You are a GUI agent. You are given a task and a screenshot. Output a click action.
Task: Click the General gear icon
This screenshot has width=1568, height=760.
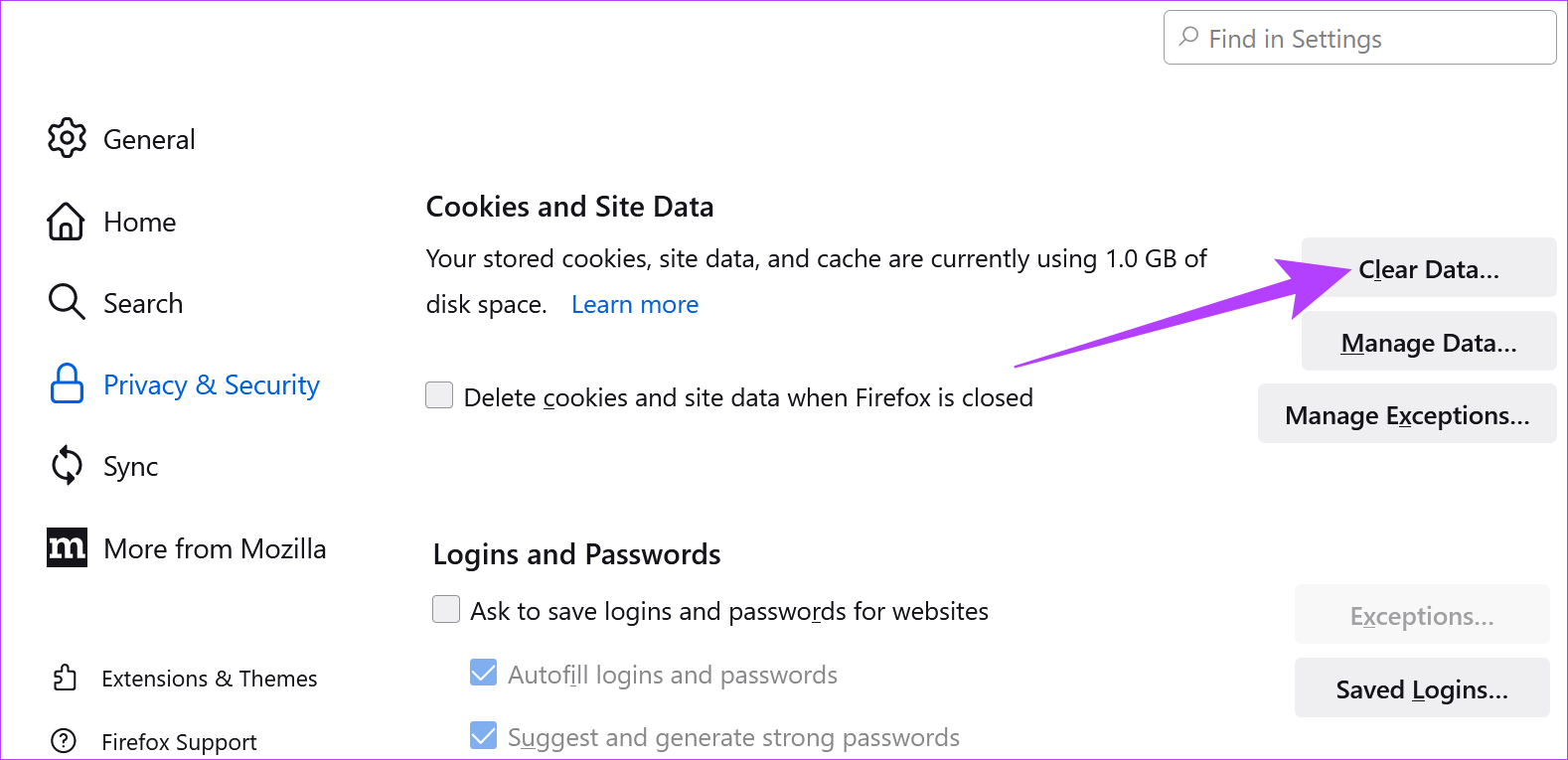point(67,138)
